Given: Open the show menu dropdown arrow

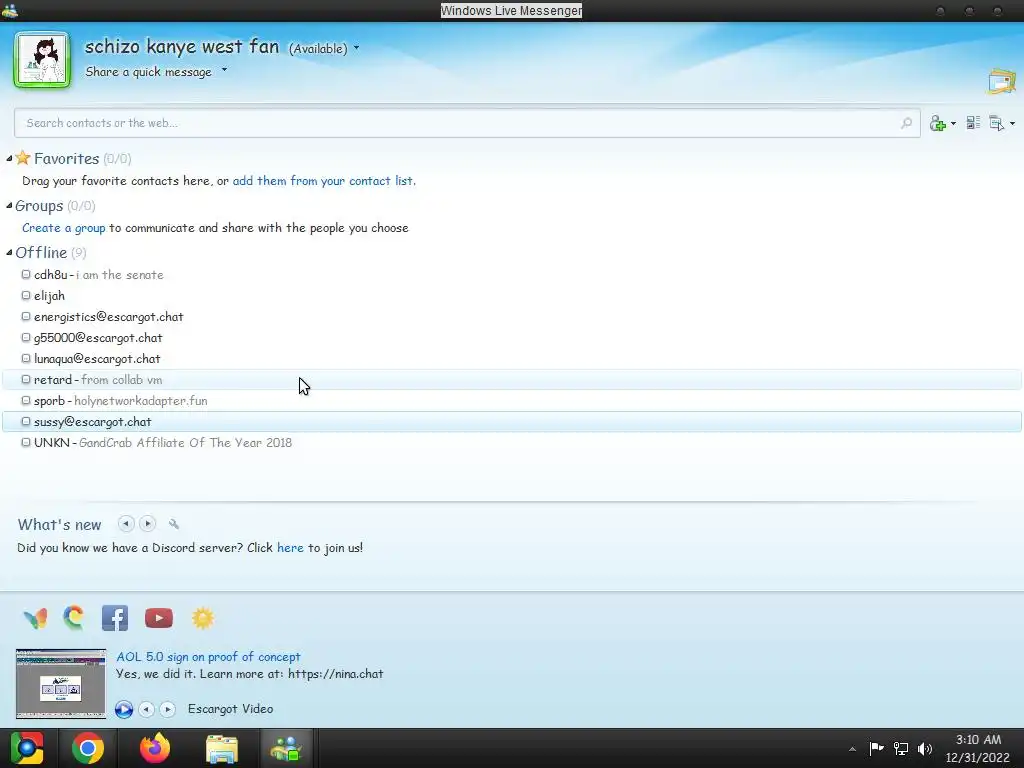Looking at the screenshot, I should coord(1012,123).
